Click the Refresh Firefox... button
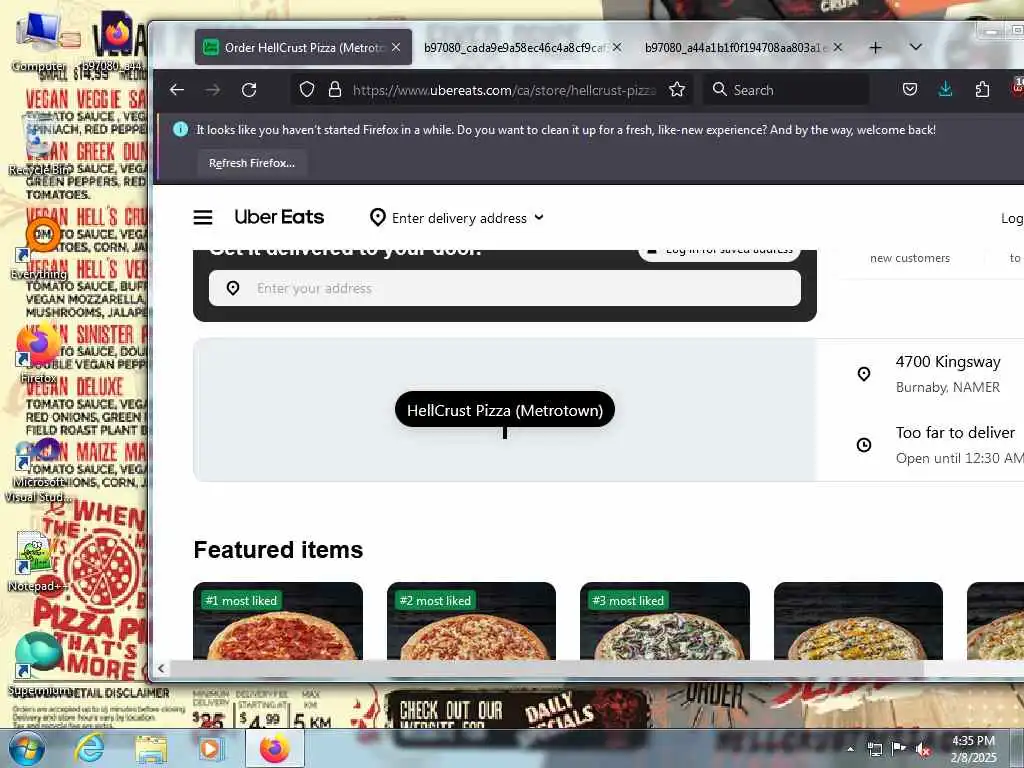 pos(252,163)
